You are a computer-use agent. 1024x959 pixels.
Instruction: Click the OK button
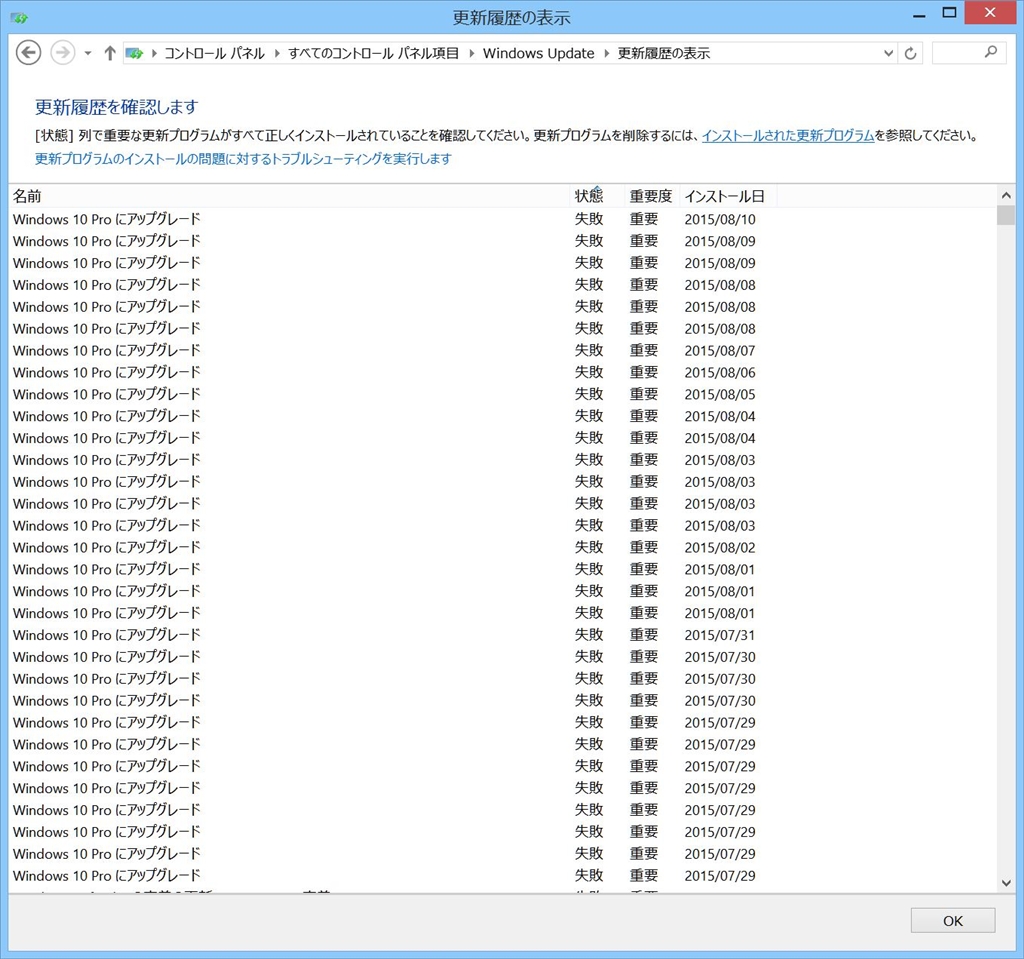[953, 920]
